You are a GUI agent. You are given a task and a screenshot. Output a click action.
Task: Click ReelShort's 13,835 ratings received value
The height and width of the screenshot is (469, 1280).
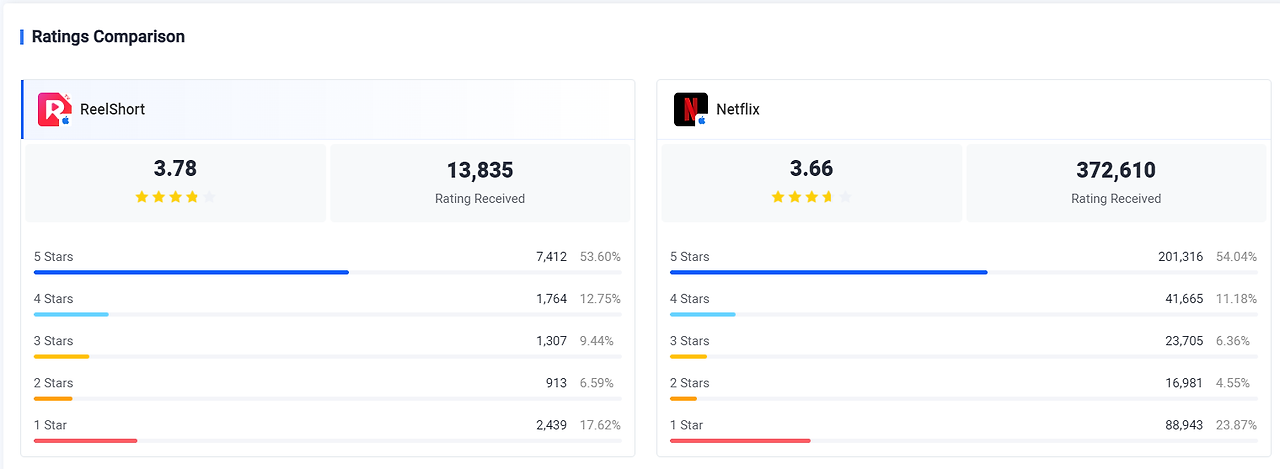(x=480, y=170)
